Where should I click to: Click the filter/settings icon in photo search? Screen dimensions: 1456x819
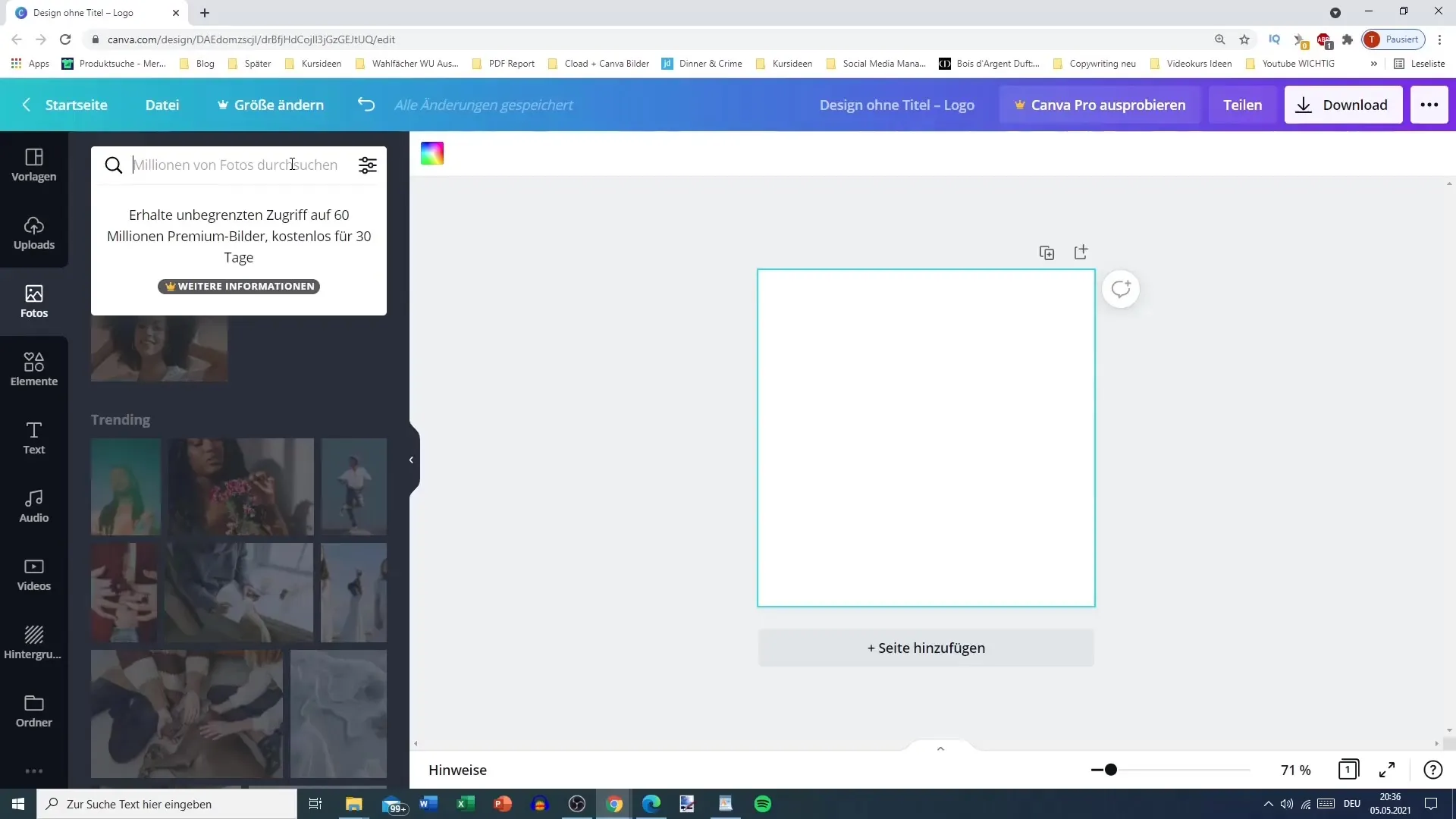[368, 165]
